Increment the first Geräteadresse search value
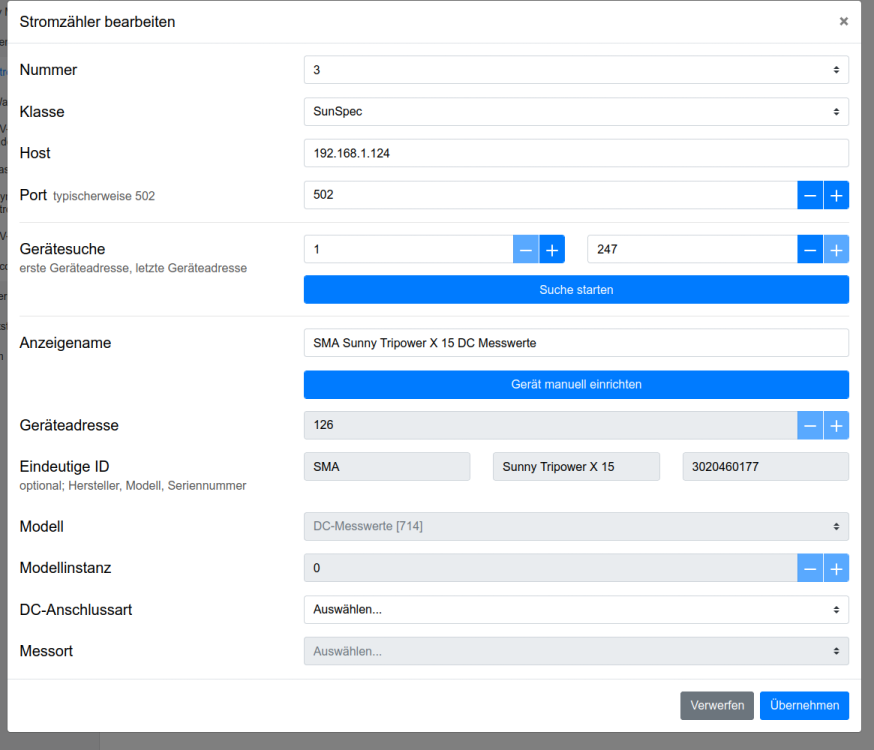This screenshot has width=874, height=750. (x=552, y=249)
